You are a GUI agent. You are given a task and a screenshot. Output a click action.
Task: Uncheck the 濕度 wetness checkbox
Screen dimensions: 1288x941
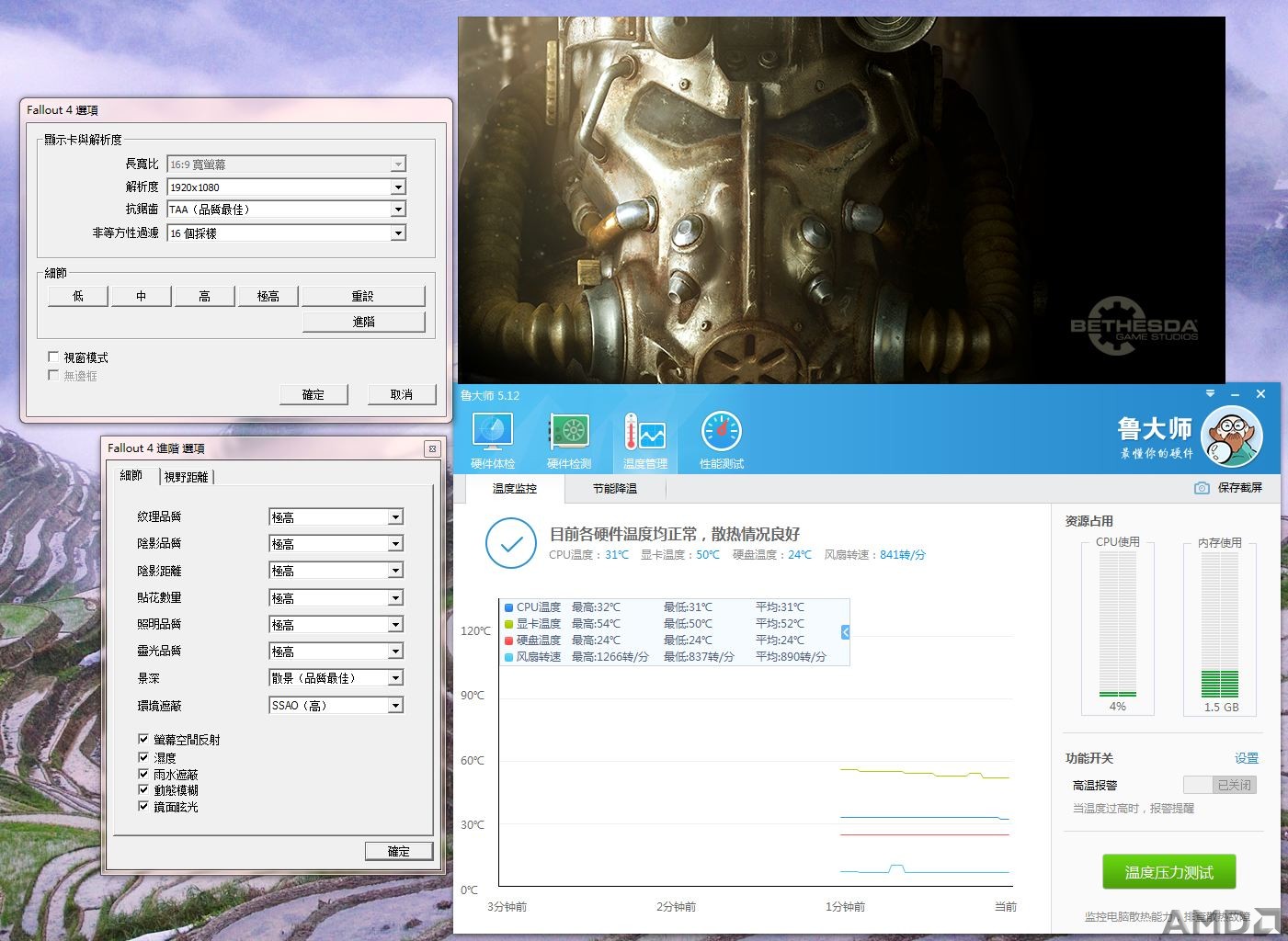[x=143, y=757]
